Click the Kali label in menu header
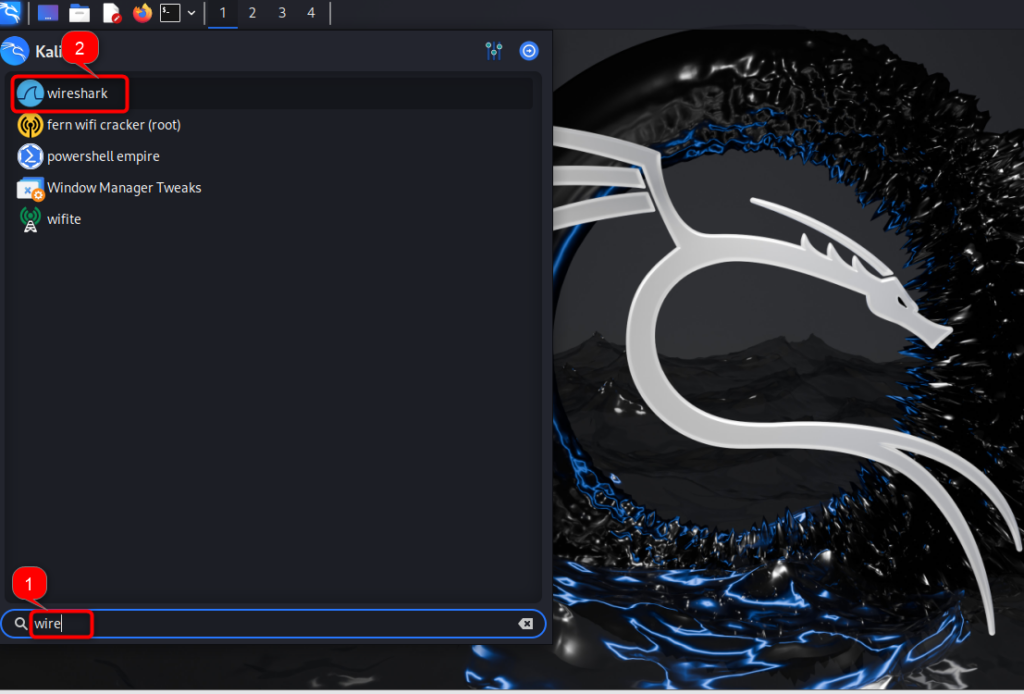Viewport: 1024px width, 694px height. click(x=47, y=50)
